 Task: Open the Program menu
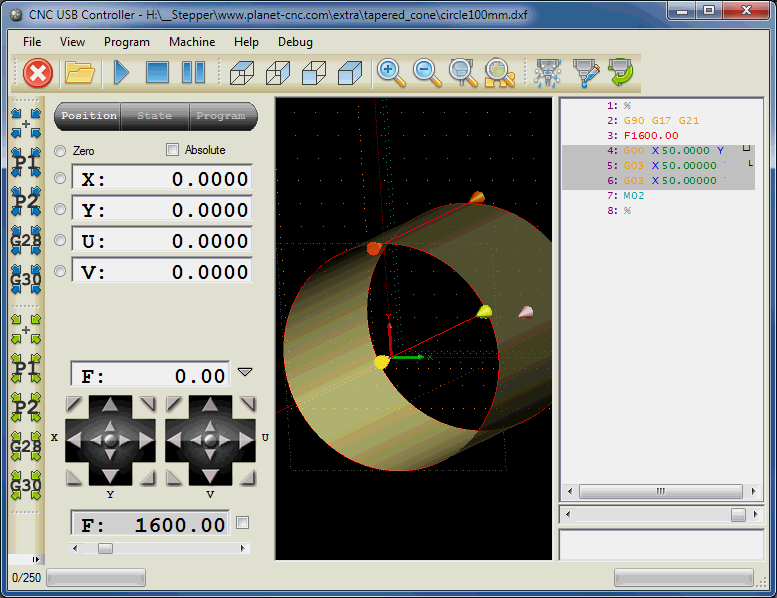pos(126,42)
